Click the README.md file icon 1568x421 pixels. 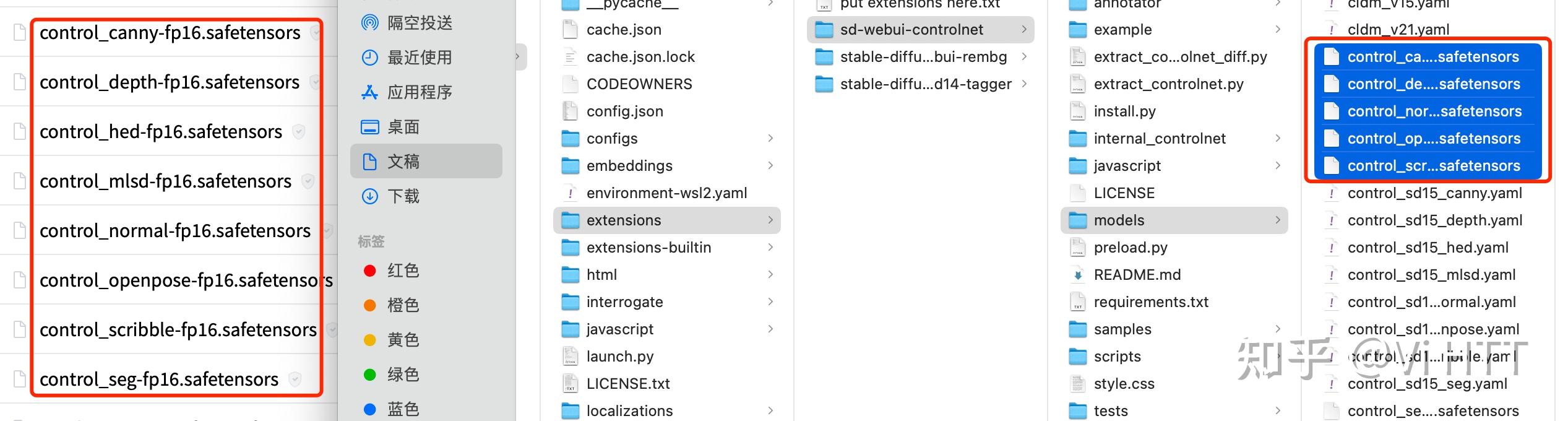click(1077, 275)
